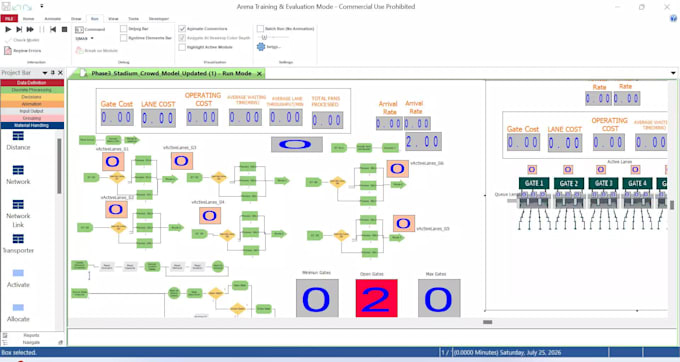The height and width of the screenshot is (362, 680).
Task: Select the Distance module in Project Bar
Action: 18,140
